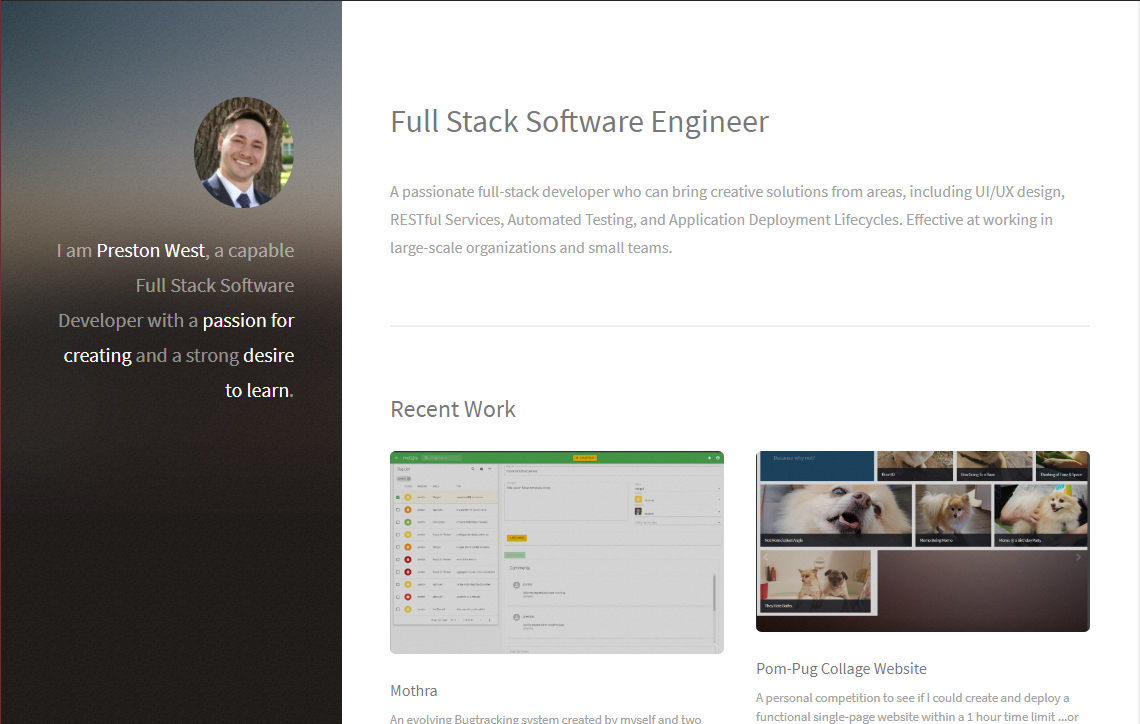
Task: Click the hamburger menu icon in the Mothra header
Action: click(396, 458)
